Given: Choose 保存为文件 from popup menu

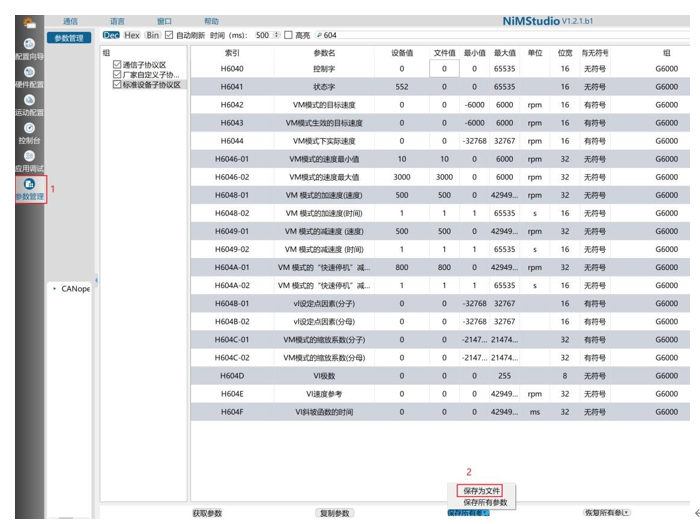Looking at the screenshot, I should (x=480, y=491).
